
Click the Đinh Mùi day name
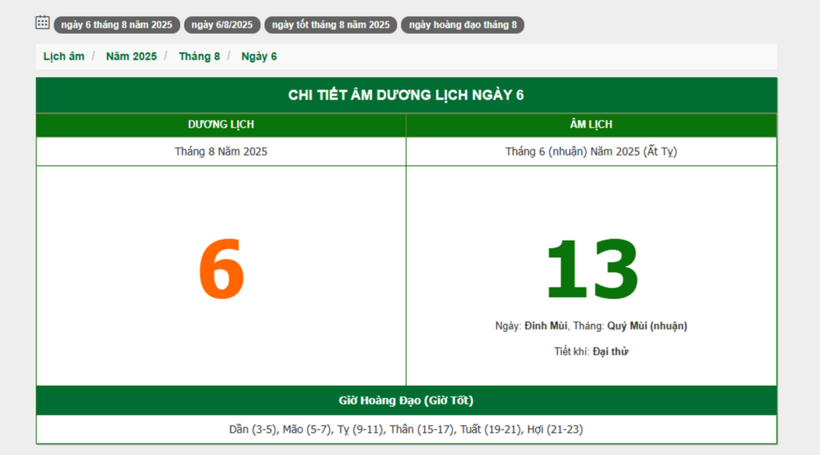coord(545,326)
